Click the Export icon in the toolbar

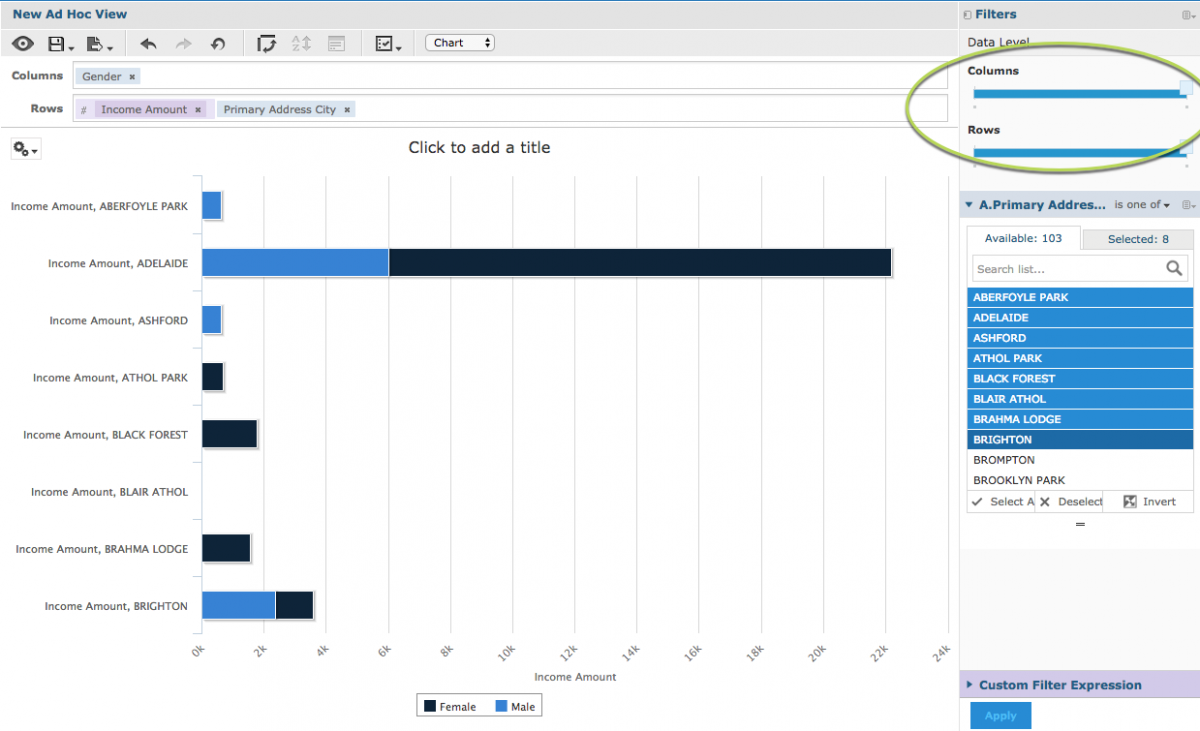96,43
